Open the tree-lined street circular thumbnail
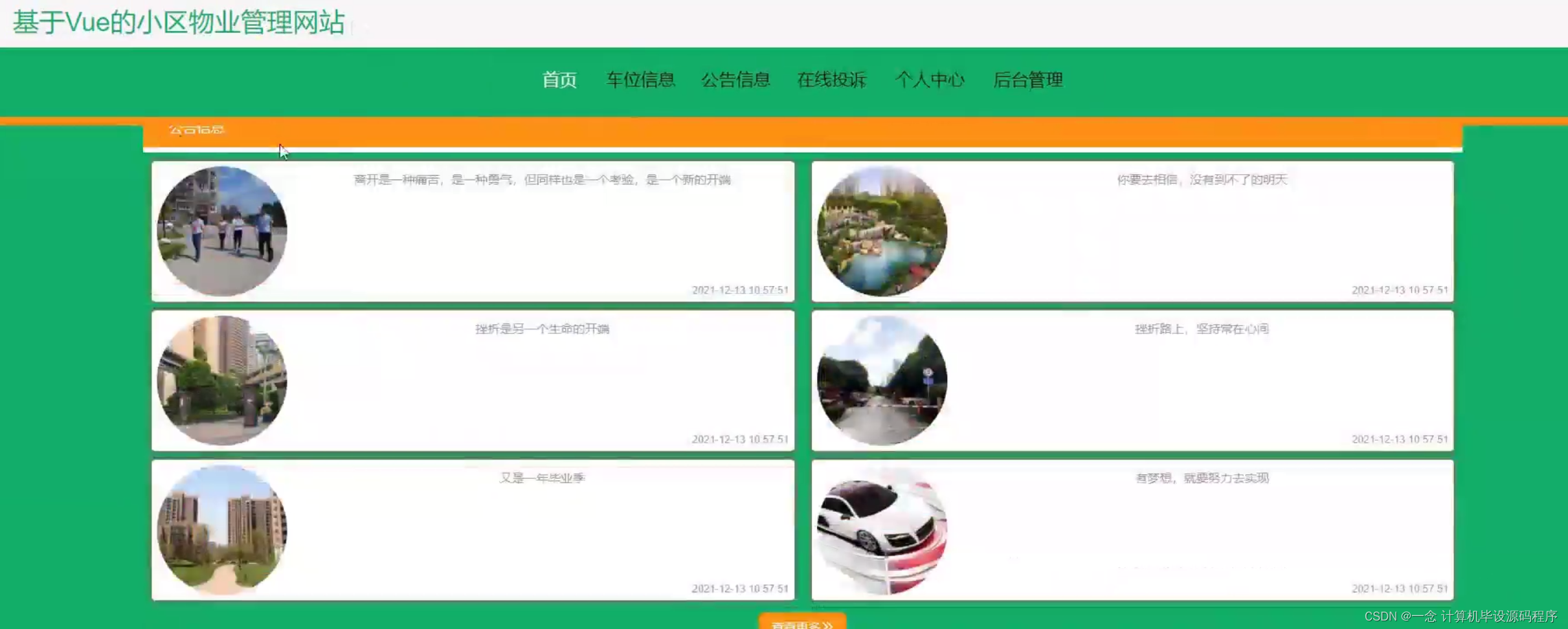This screenshot has width=1568, height=629. (x=882, y=381)
